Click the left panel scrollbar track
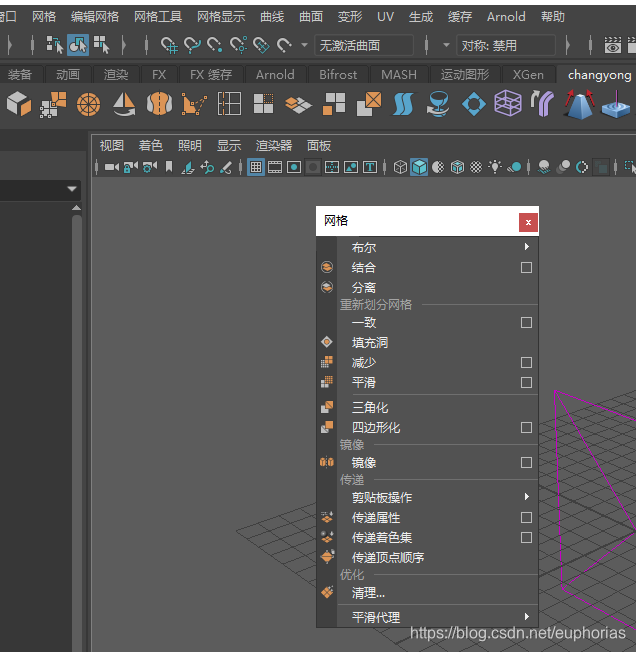The width and height of the screenshot is (636, 652). [76, 432]
